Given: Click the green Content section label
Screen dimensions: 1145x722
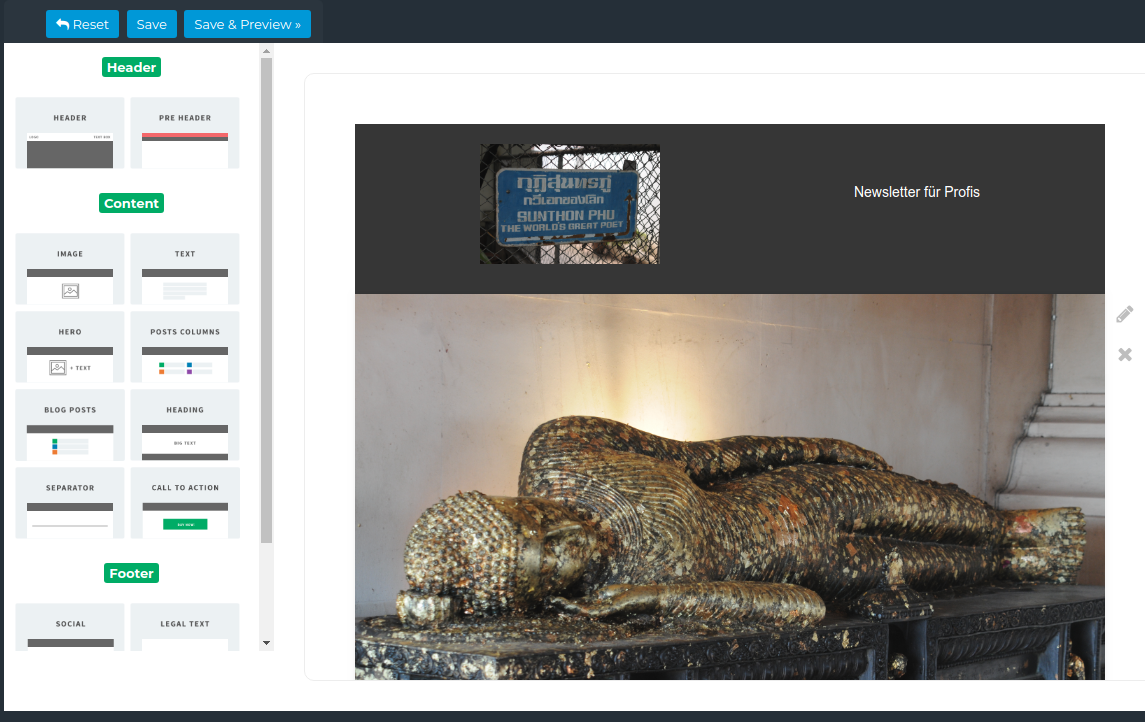Looking at the screenshot, I should tap(131, 203).
